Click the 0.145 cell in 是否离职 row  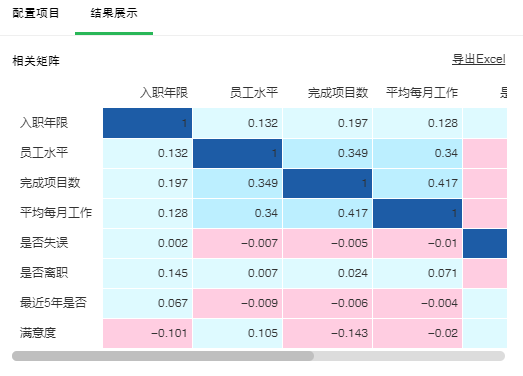(147, 273)
